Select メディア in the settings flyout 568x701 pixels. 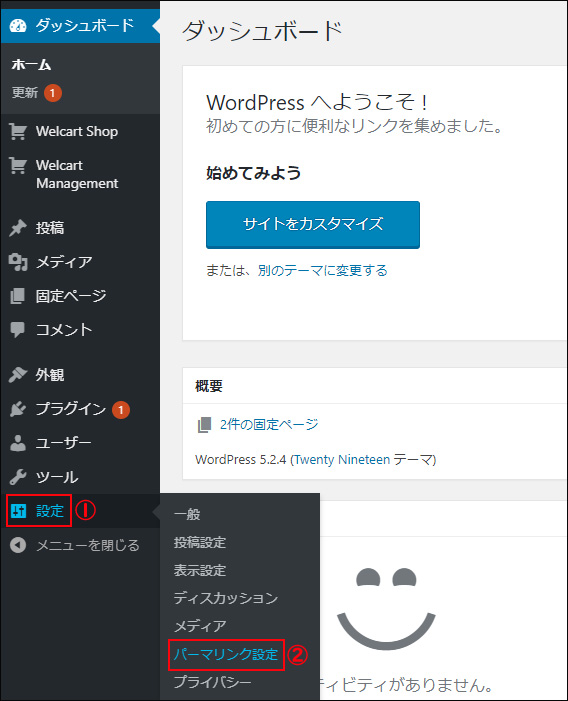click(200, 626)
